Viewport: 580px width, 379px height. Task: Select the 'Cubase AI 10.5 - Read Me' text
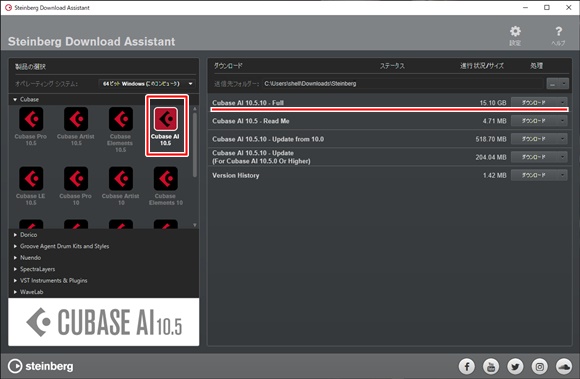[x=251, y=121]
